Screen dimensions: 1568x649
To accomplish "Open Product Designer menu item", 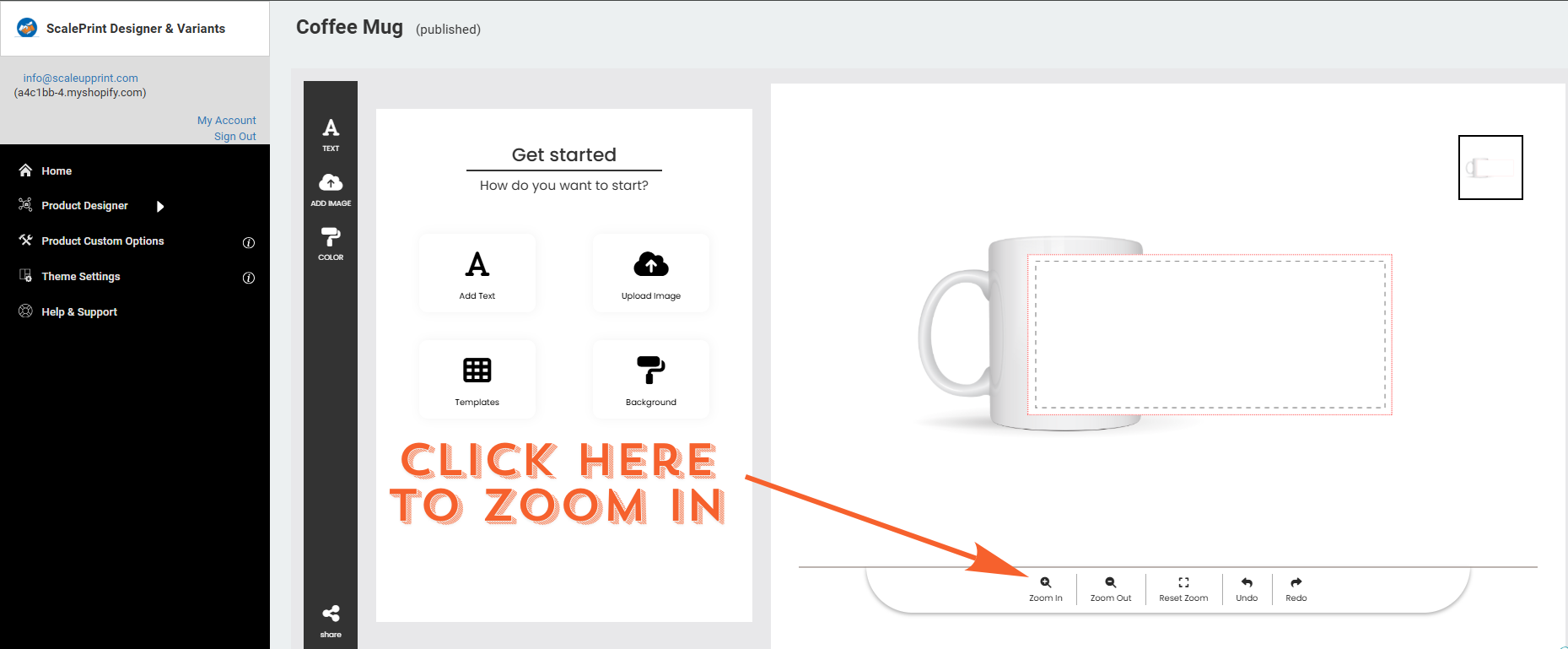I will click(84, 206).
